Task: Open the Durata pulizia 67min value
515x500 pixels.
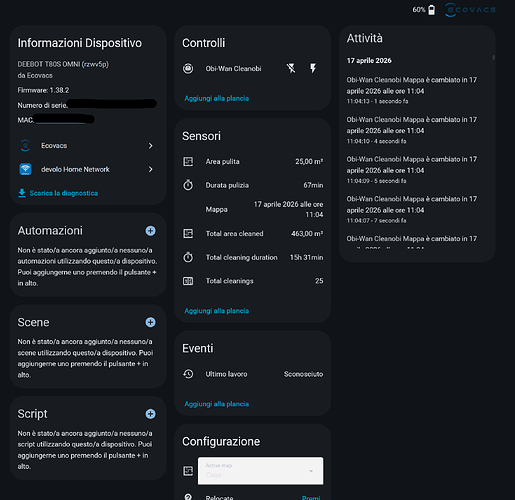Action: [313, 185]
